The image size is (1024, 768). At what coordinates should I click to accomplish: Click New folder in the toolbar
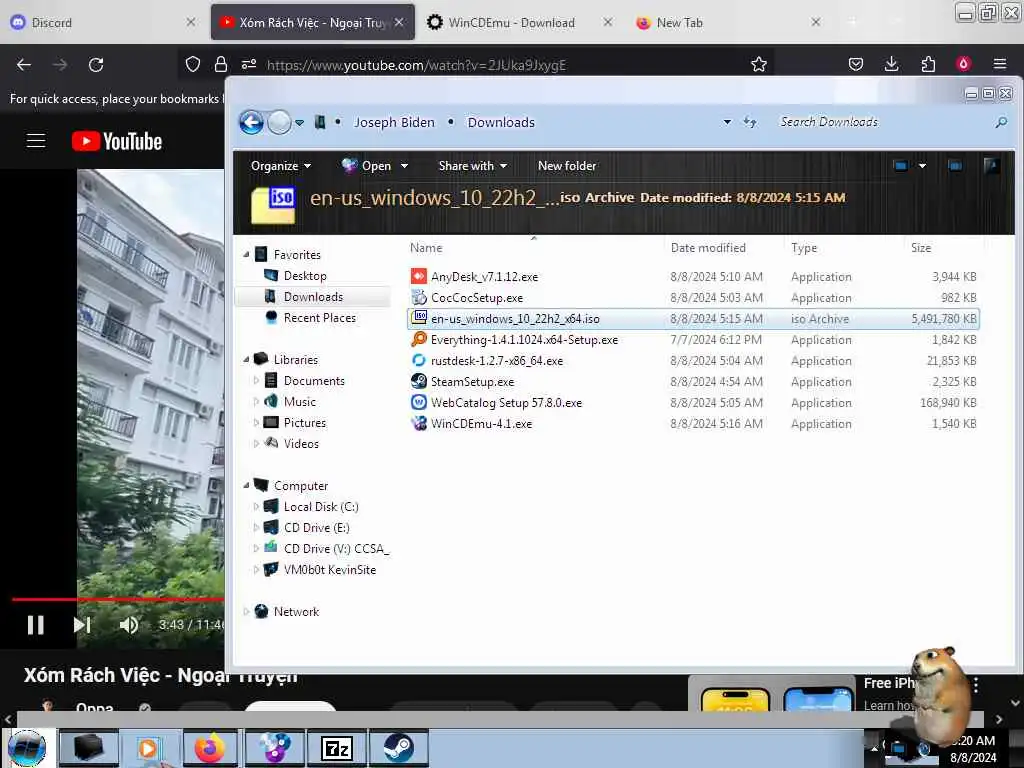(x=567, y=166)
